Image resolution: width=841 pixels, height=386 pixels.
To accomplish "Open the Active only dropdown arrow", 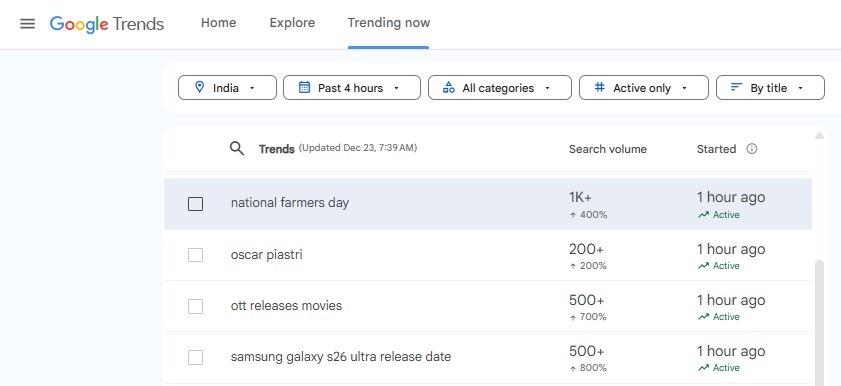I will (x=684, y=88).
